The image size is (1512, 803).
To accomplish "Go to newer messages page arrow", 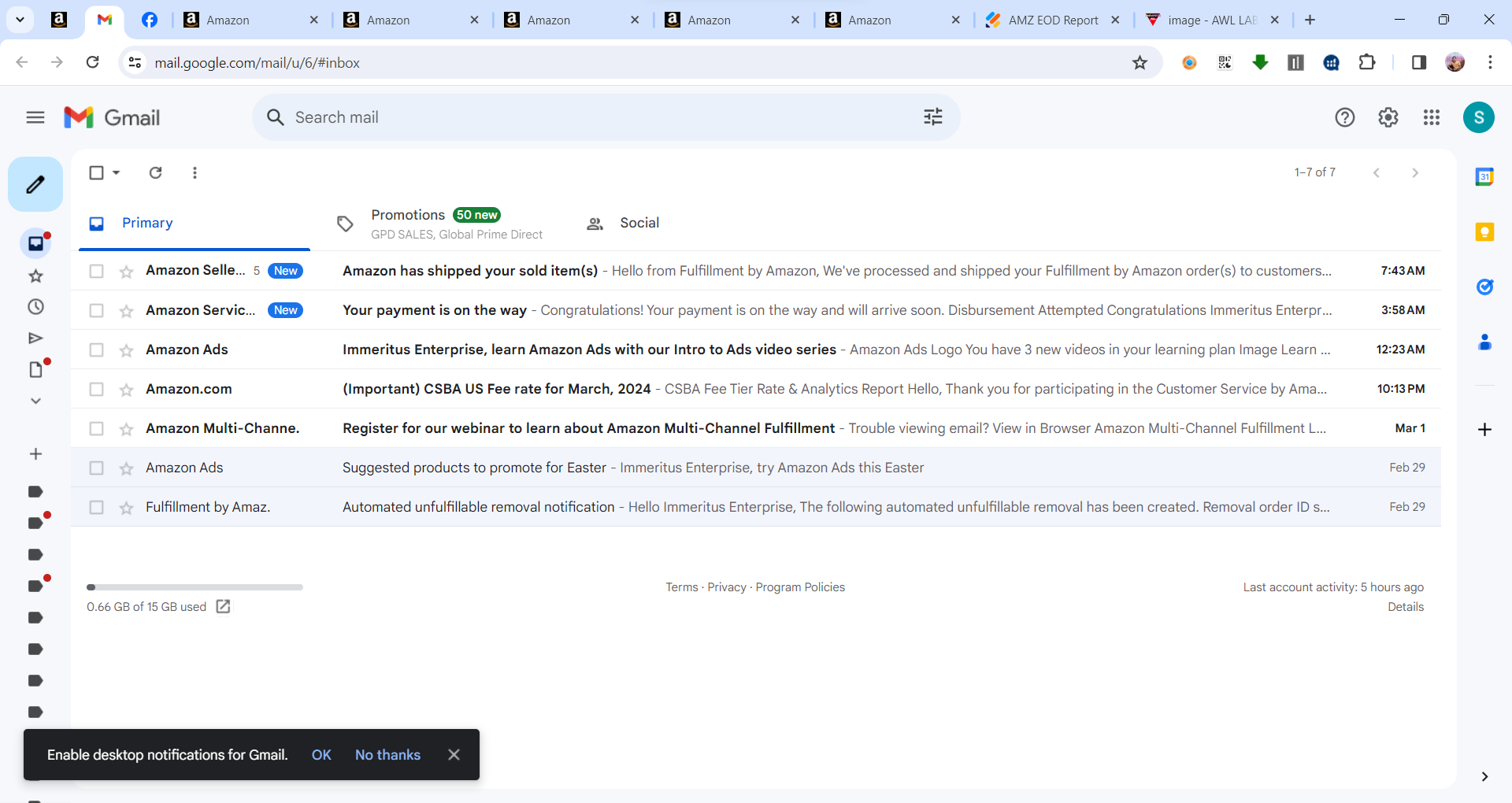I will pos(1376,172).
